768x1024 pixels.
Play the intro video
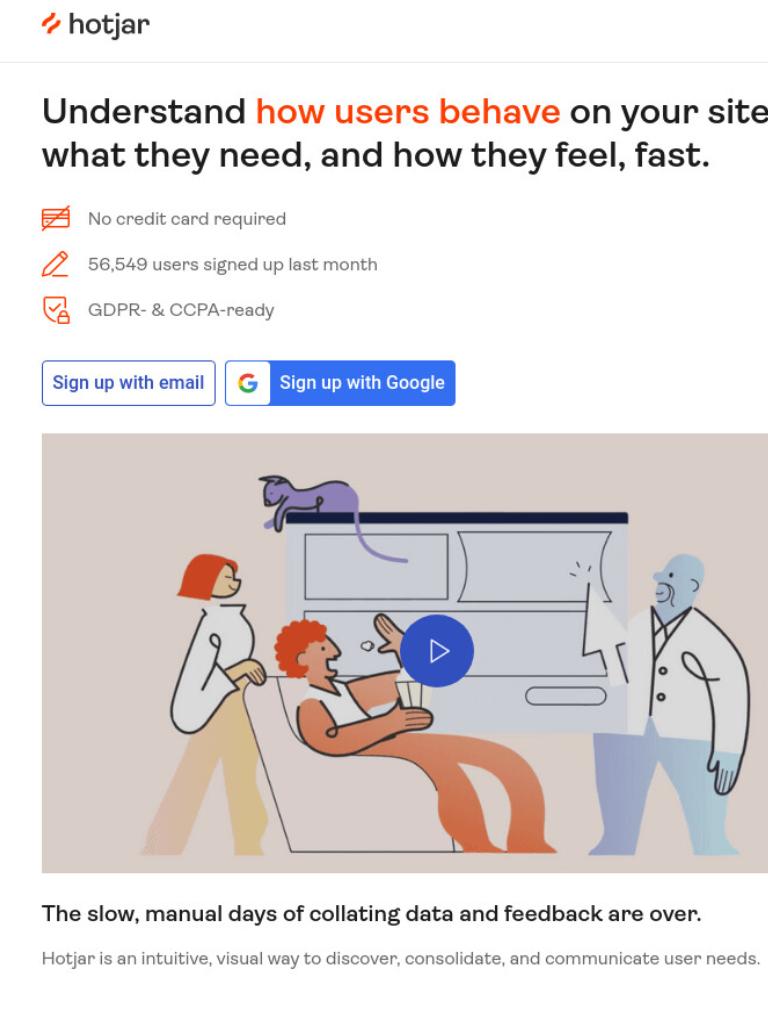click(437, 651)
